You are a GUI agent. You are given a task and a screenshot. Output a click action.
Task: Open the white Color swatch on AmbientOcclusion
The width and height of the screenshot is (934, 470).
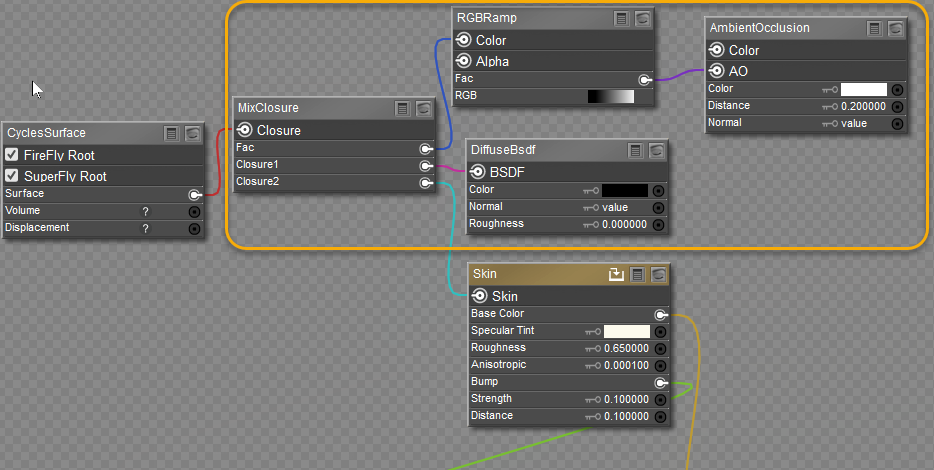tap(864, 90)
